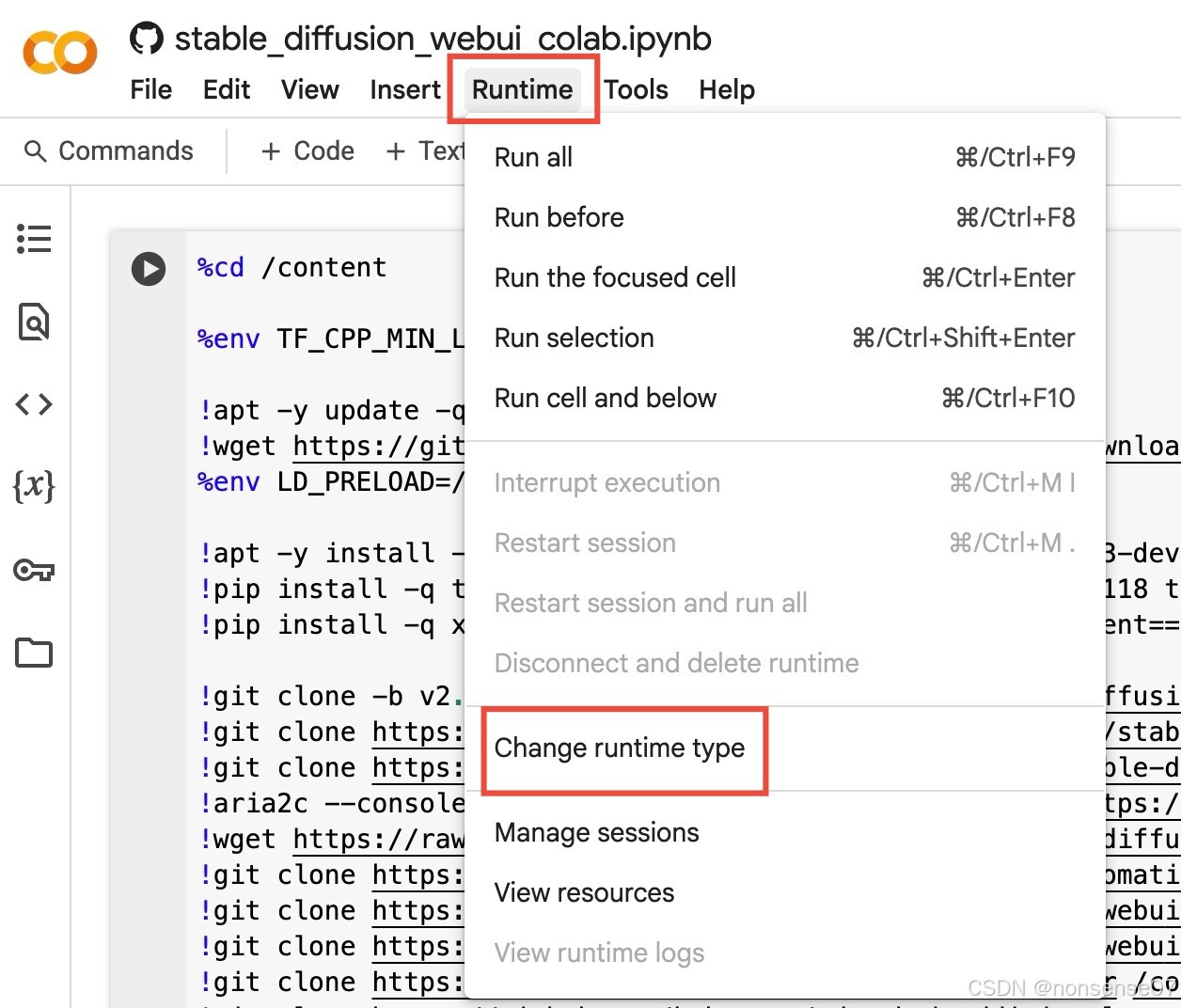Click the notebook title stable_diffusion_webui_colab.ipynb
The width and height of the screenshot is (1181, 1008).
tap(443, 39)
